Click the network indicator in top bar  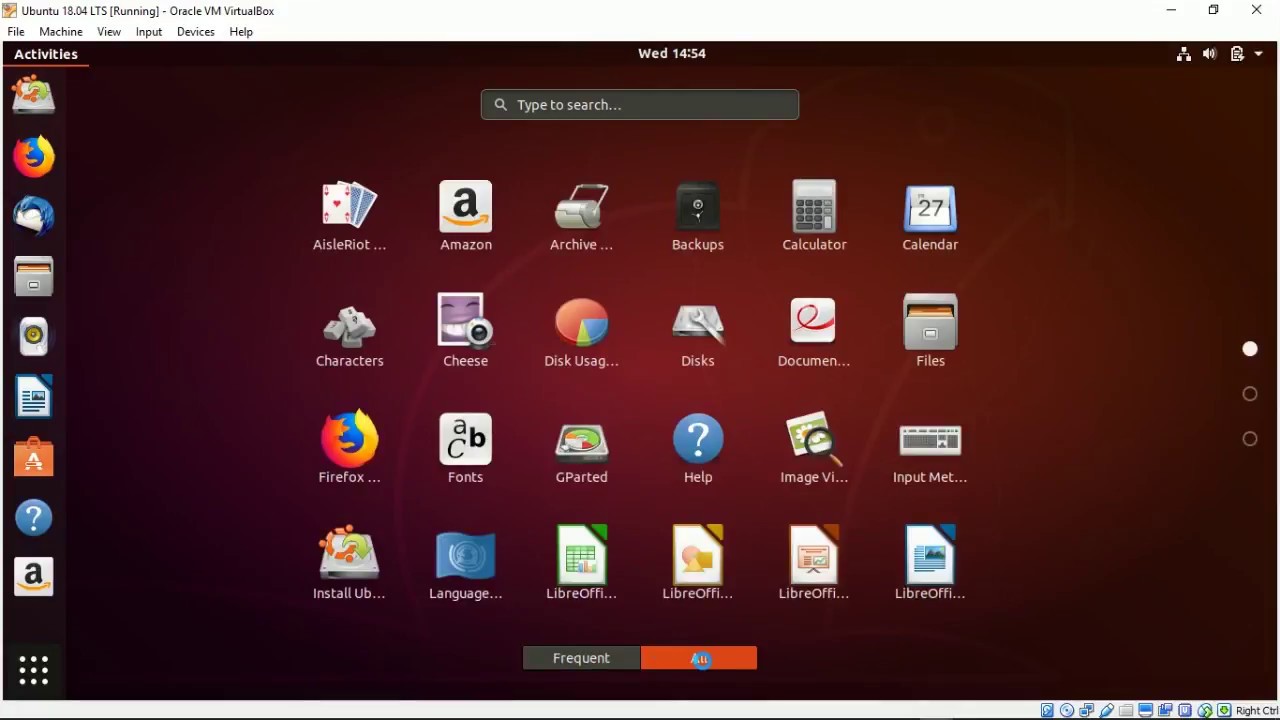(1184, 54)
